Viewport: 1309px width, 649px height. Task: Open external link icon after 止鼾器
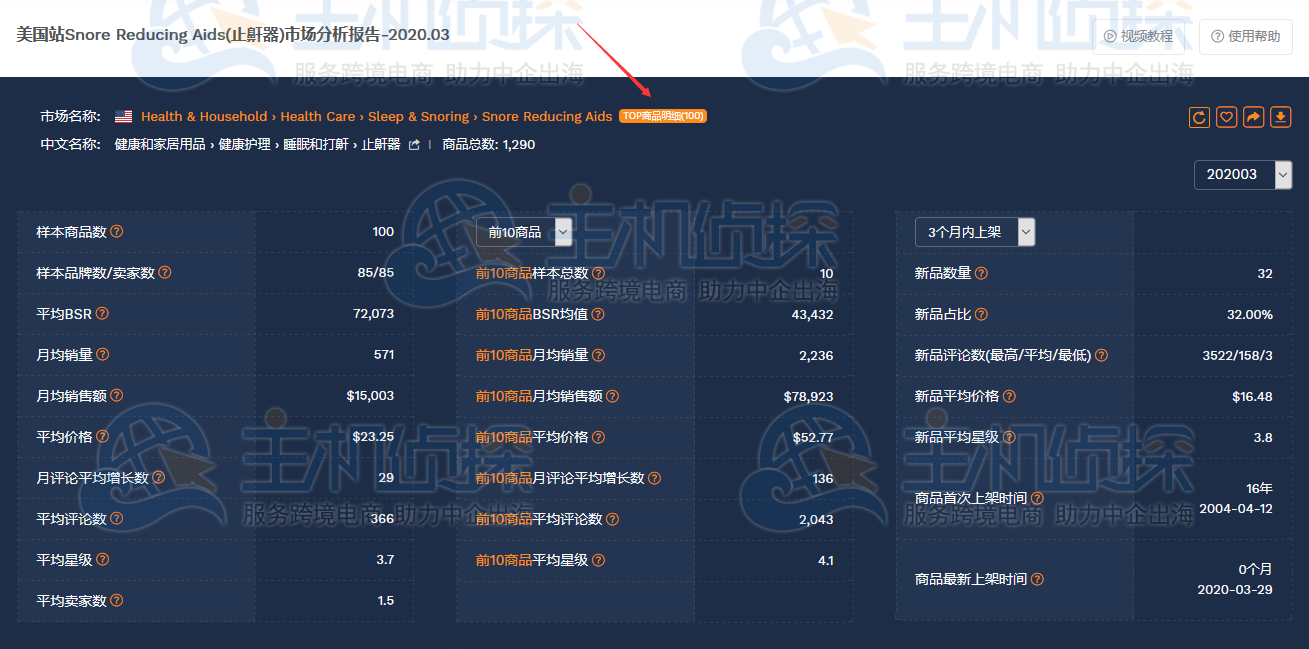coord(414,145)
